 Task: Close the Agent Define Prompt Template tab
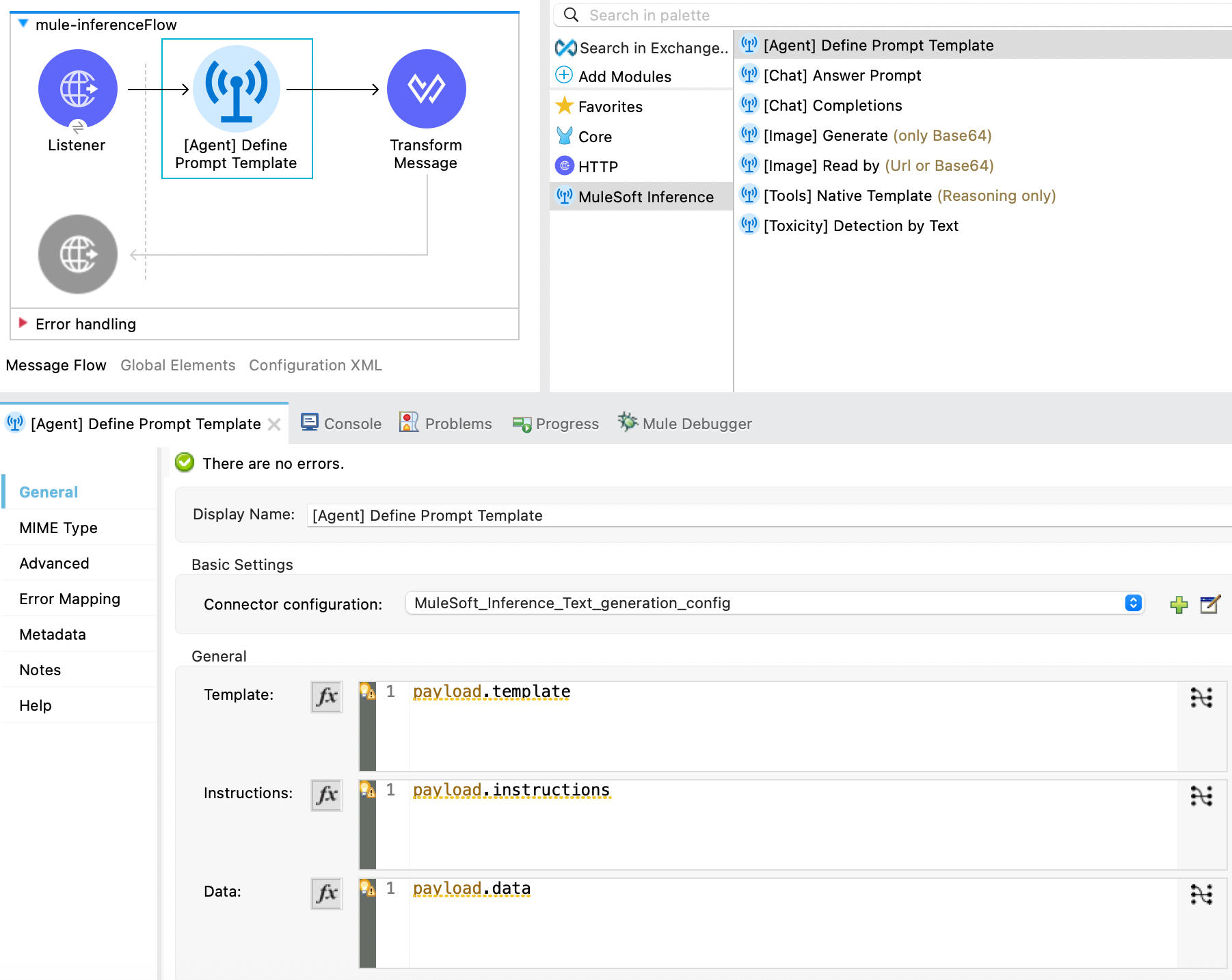(274, 424)
